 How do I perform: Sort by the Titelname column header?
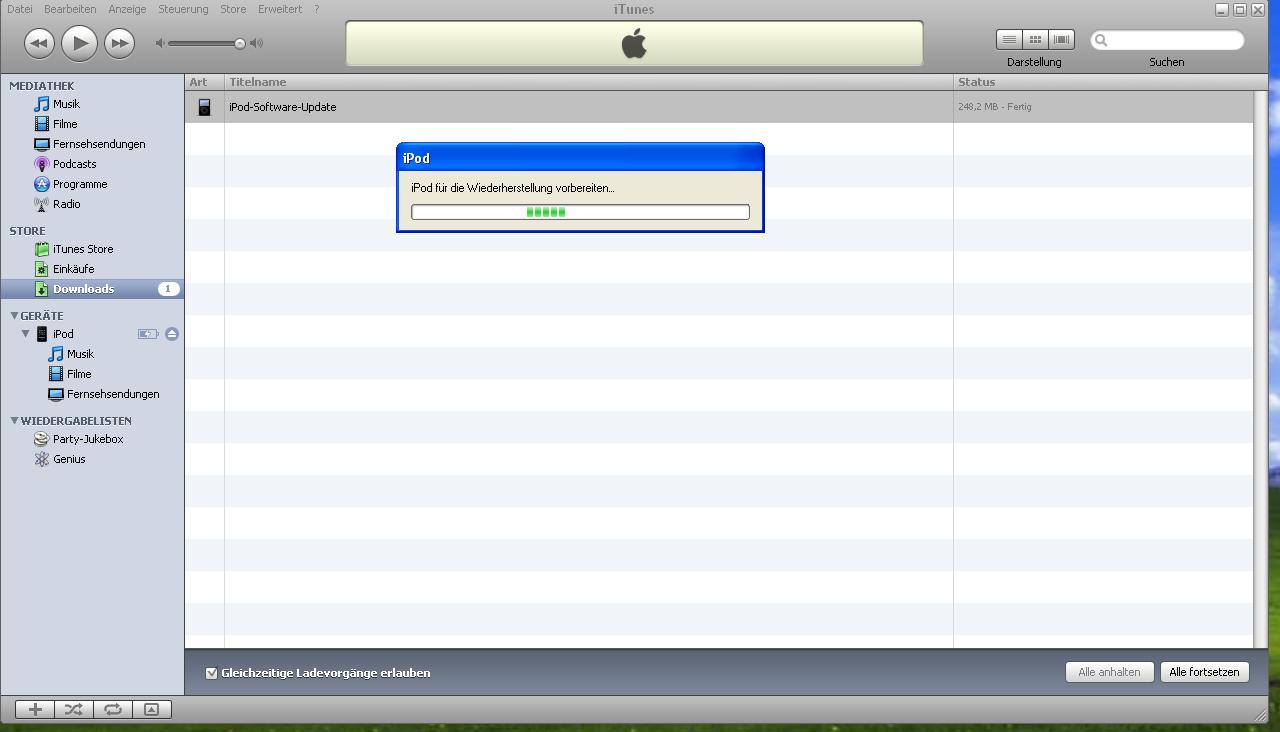point(589,82)
